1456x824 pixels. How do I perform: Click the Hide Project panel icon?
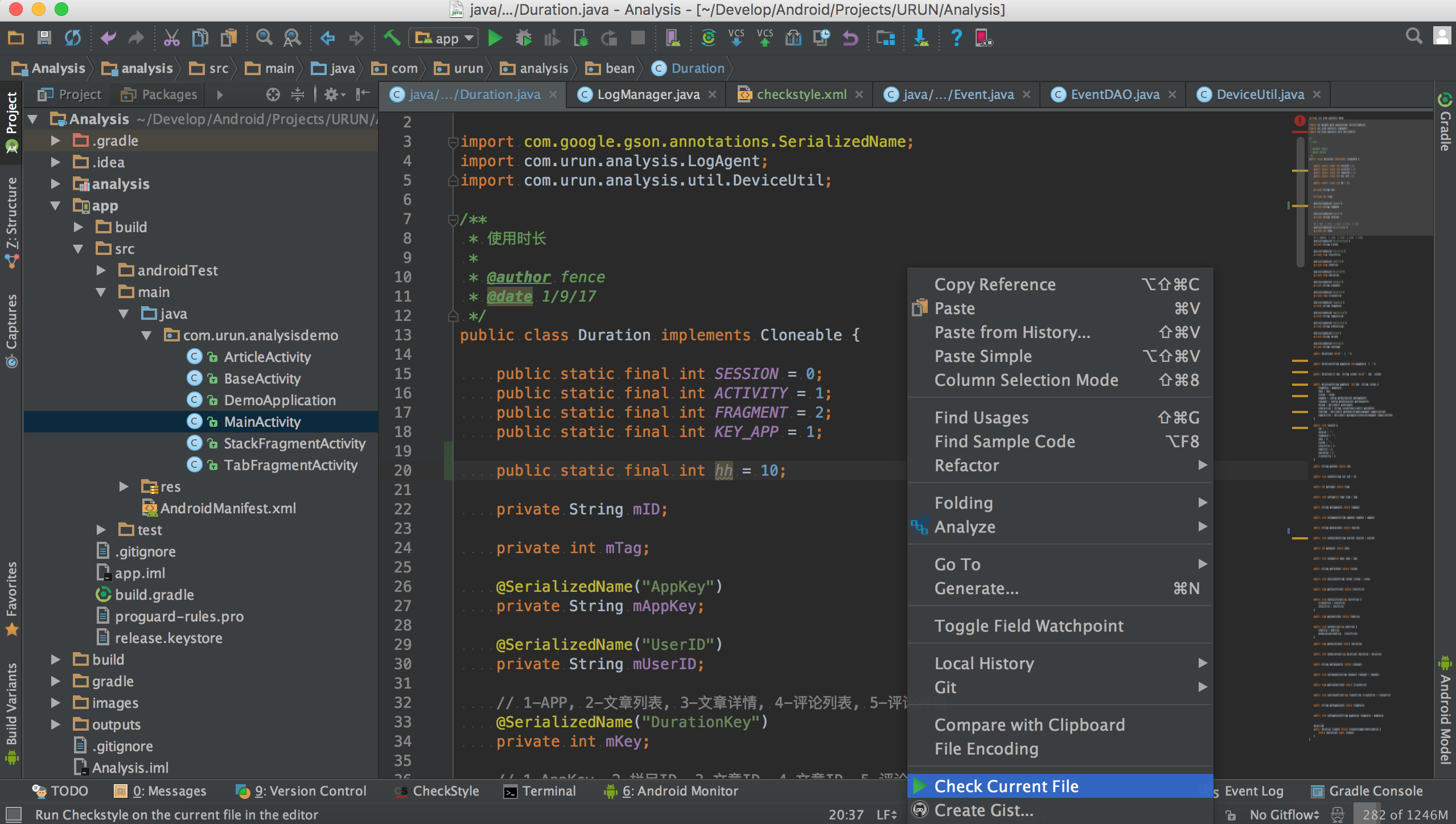click(x=363, y=94)
